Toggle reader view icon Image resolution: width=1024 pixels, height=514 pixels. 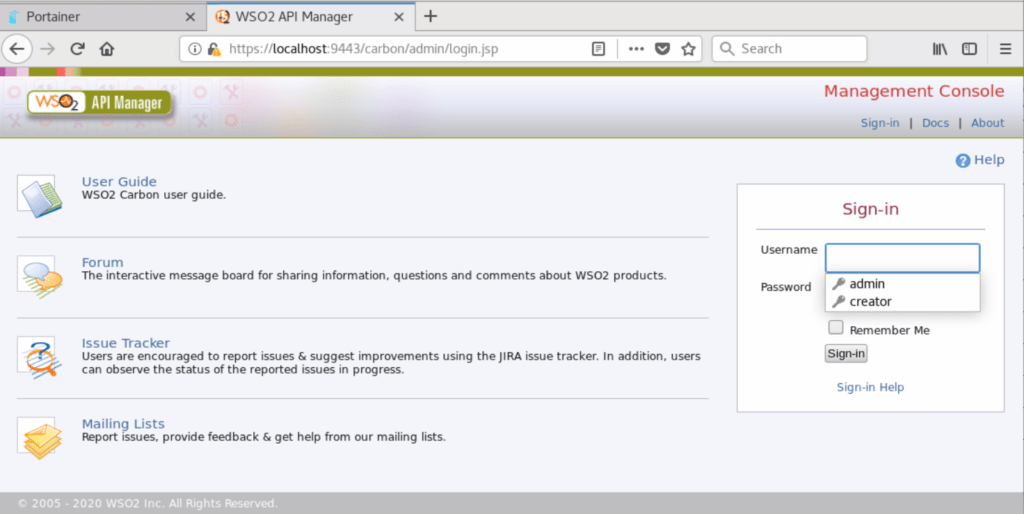(598, 49)
